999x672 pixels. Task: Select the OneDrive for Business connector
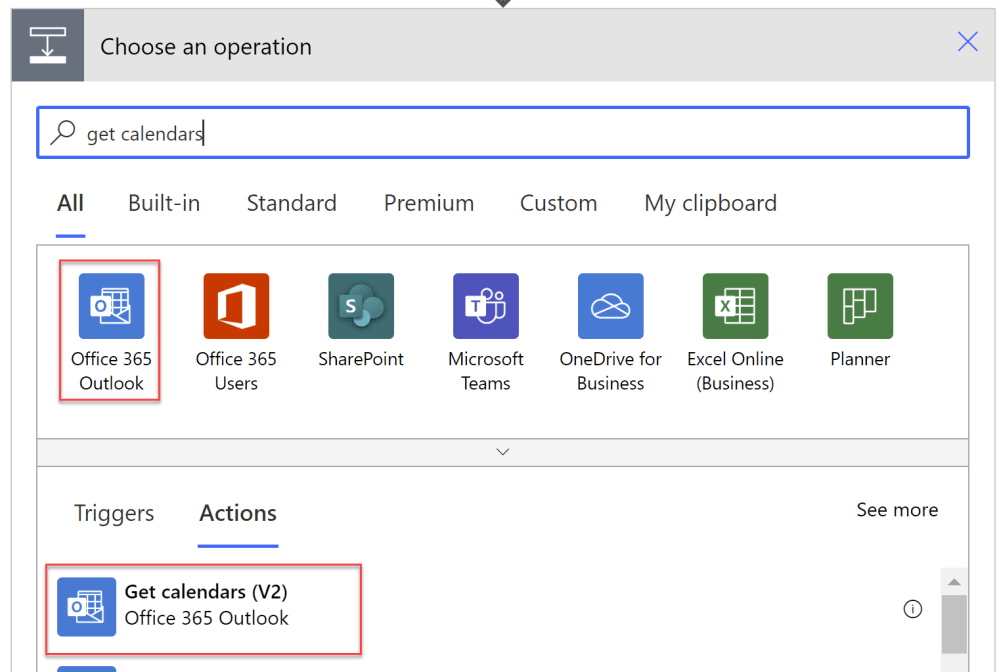click(x=610, y=320)
